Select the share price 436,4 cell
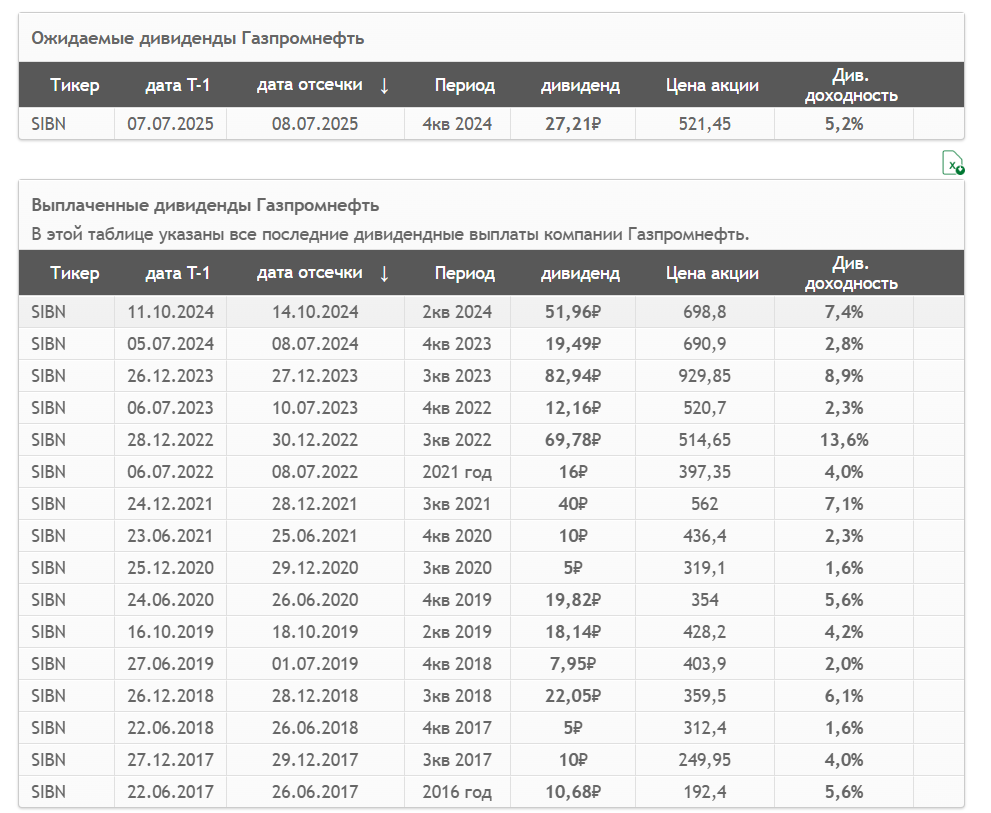Viewport: 991px width, 813px height. [x=705, y=536]
